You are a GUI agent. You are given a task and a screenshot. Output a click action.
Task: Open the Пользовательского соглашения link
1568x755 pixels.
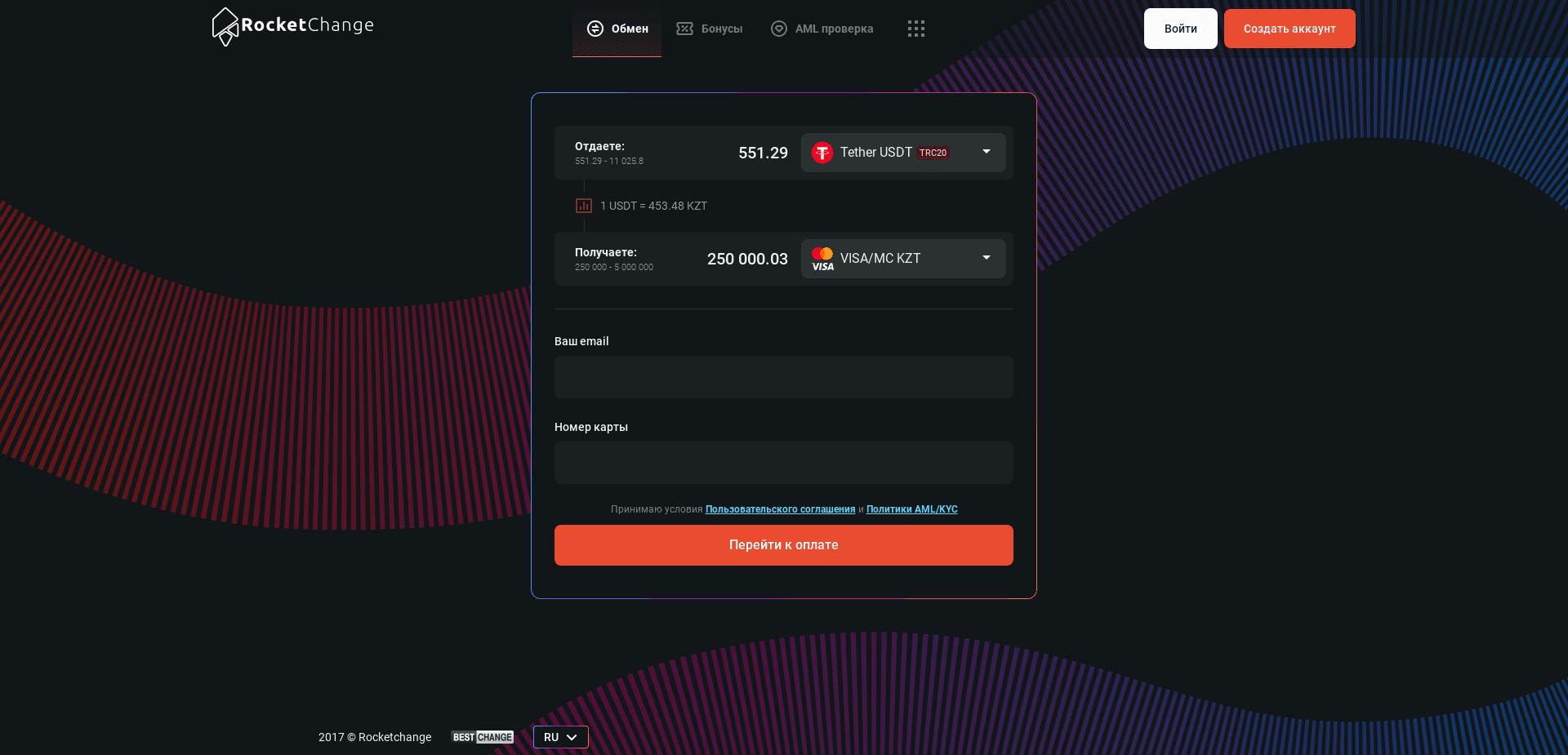(x=779, y=509)
